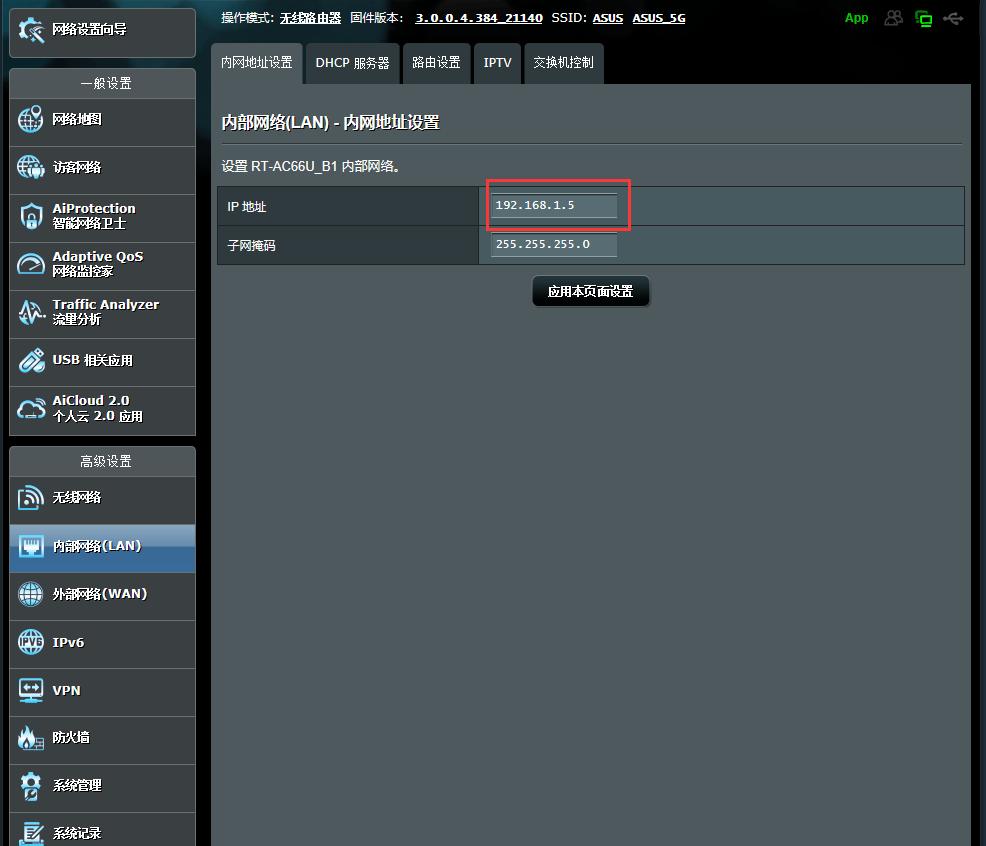Image resolution: width=986 pixels, height=846 pixels.
Task: Open the 防火墙 firewall settings
Action: 70,740
